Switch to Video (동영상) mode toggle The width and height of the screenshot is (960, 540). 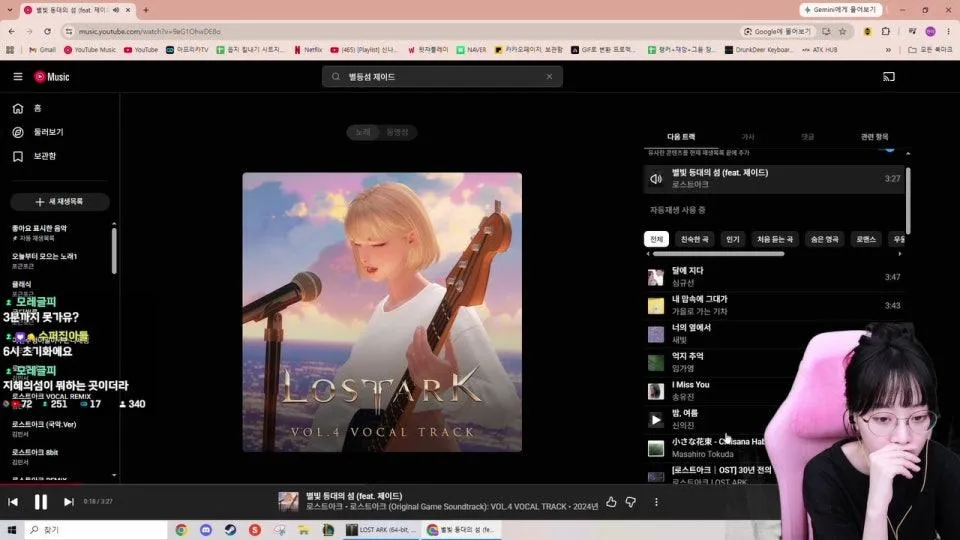tap(397, 132)
